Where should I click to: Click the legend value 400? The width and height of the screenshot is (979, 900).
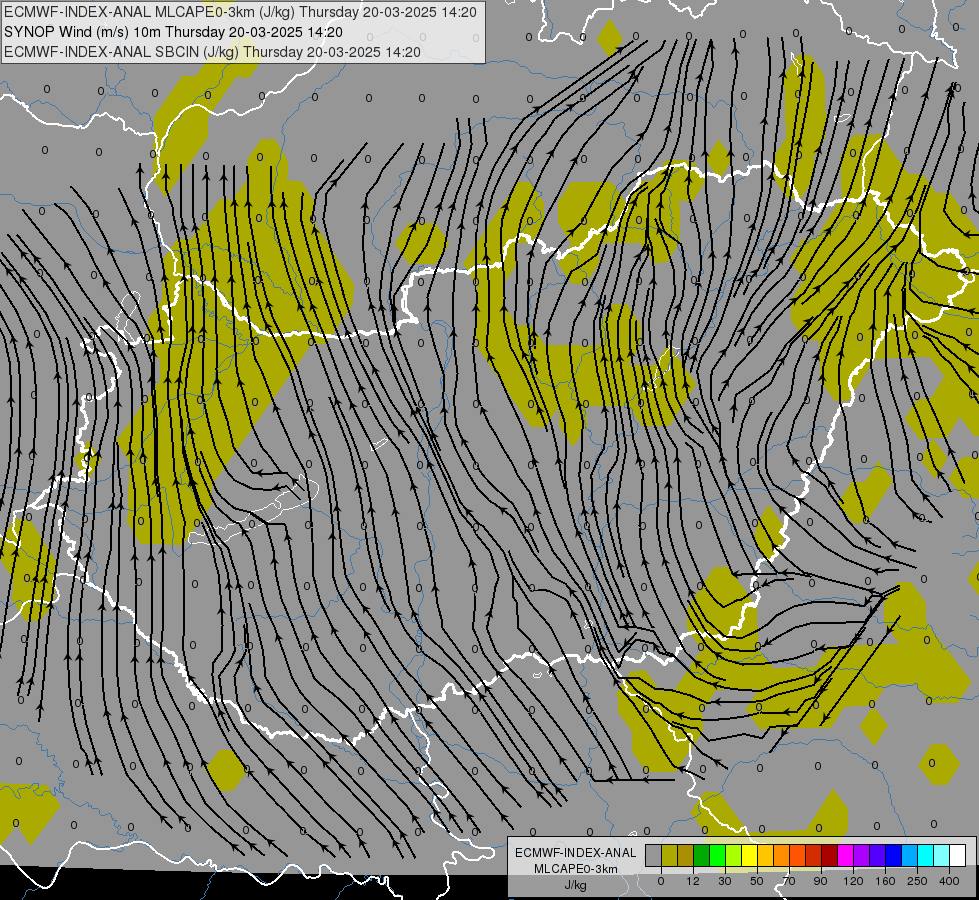(x=949, y=881)
